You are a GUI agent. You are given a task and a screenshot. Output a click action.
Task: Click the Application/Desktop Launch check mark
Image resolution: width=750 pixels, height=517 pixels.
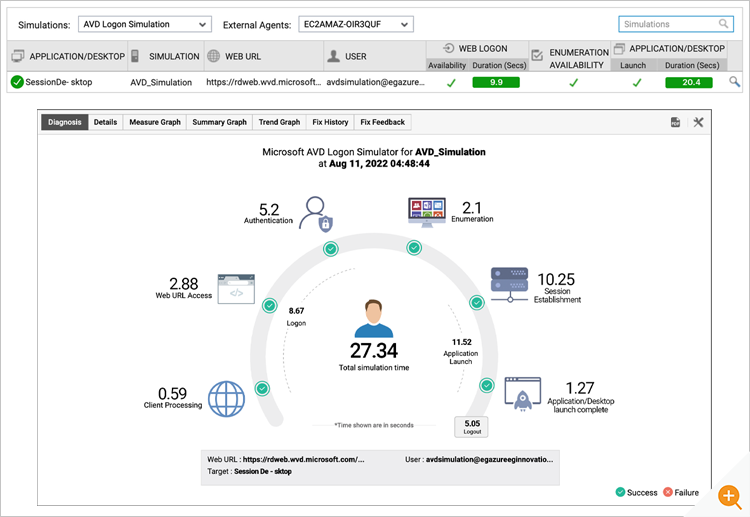coord(637,83)
